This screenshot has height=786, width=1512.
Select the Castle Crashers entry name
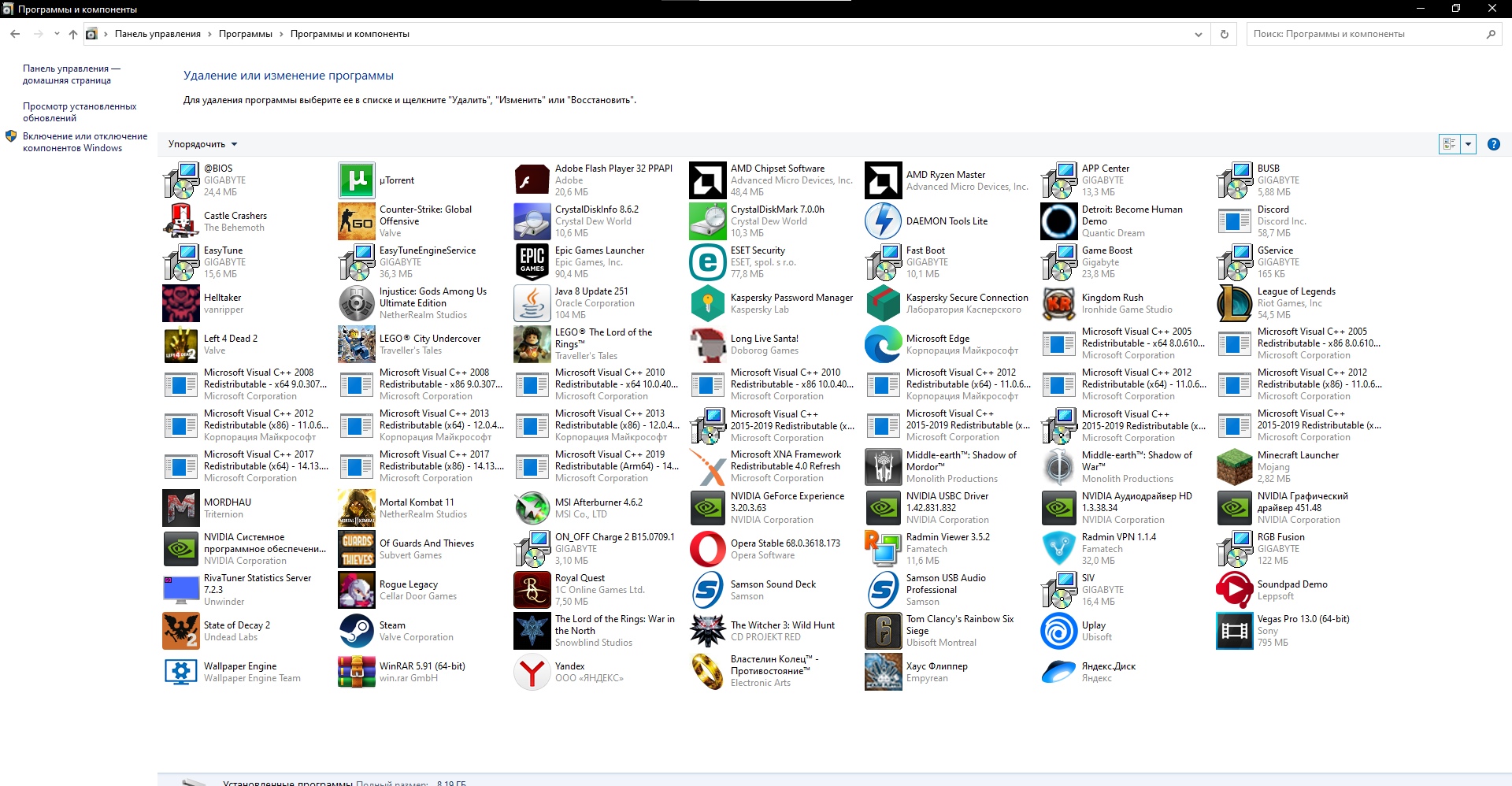pyautogui.click(x=235, y=216)
